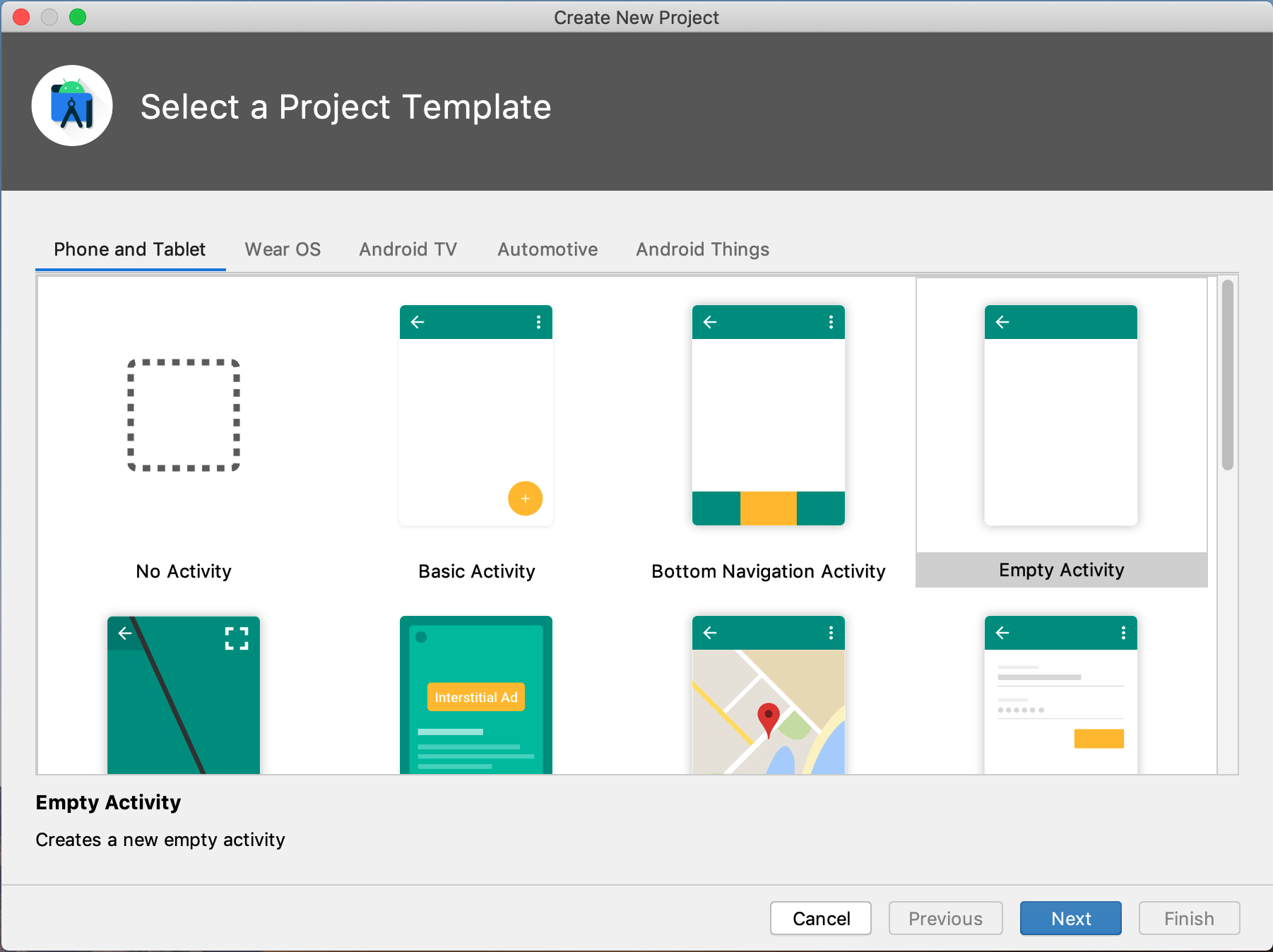Select the Fullscreen Activity template with expand icon
The image size is (1273, 952).
184,695
